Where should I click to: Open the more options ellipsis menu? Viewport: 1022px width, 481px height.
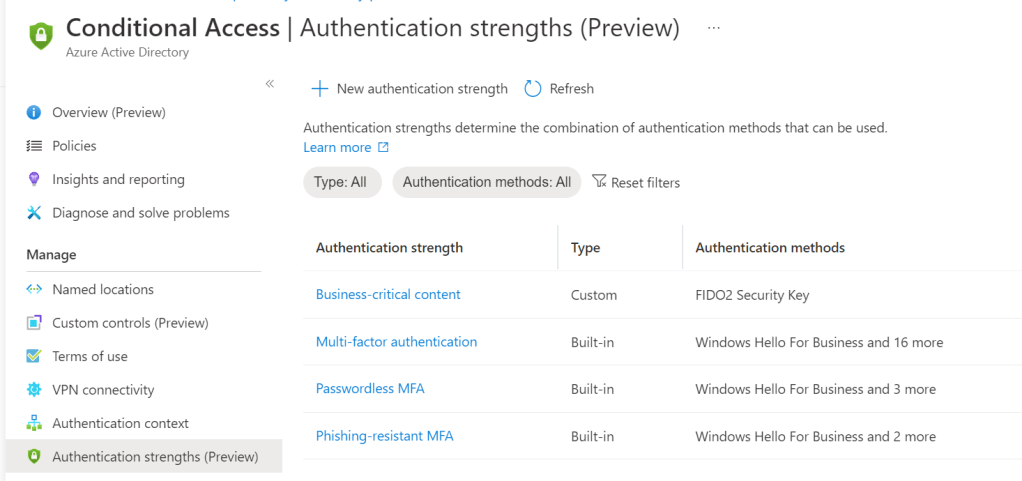pyautogui.click(x=713, y=29)
